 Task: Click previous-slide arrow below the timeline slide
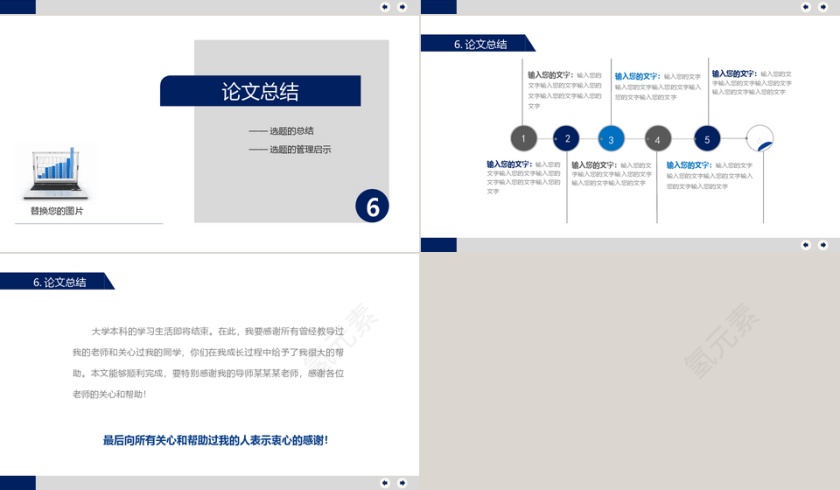[x=806, y=245]
